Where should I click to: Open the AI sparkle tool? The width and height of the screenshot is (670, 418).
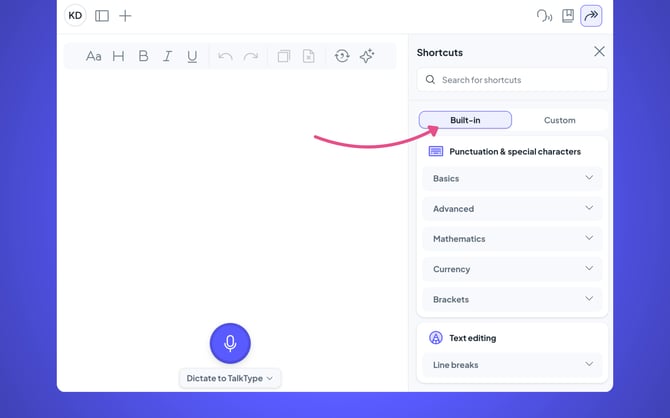tap(367, 56)
